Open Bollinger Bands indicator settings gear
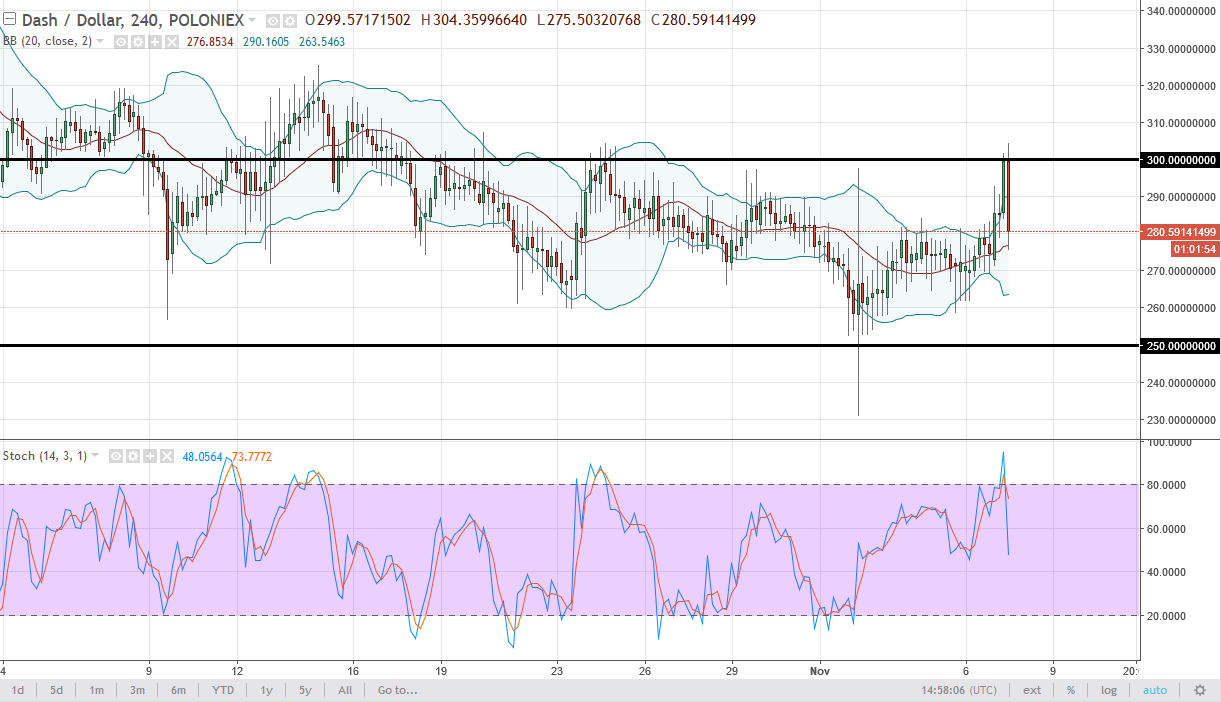The width and height of the screenshot is (1221, 702). 137,41
